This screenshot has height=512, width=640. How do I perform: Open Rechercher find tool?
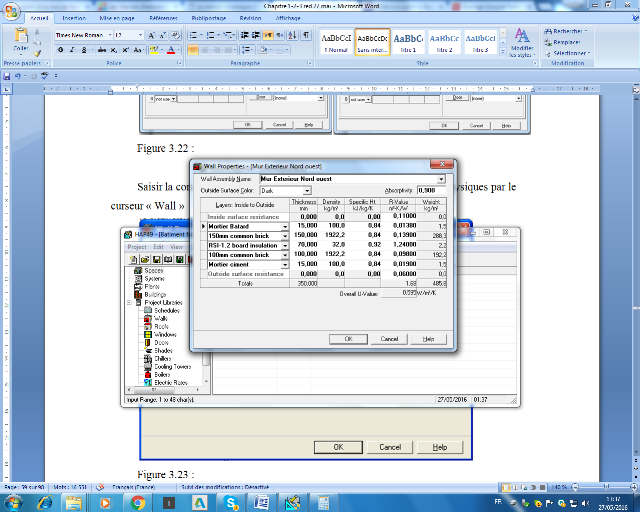pyautogui.click(x=569, y=31)
